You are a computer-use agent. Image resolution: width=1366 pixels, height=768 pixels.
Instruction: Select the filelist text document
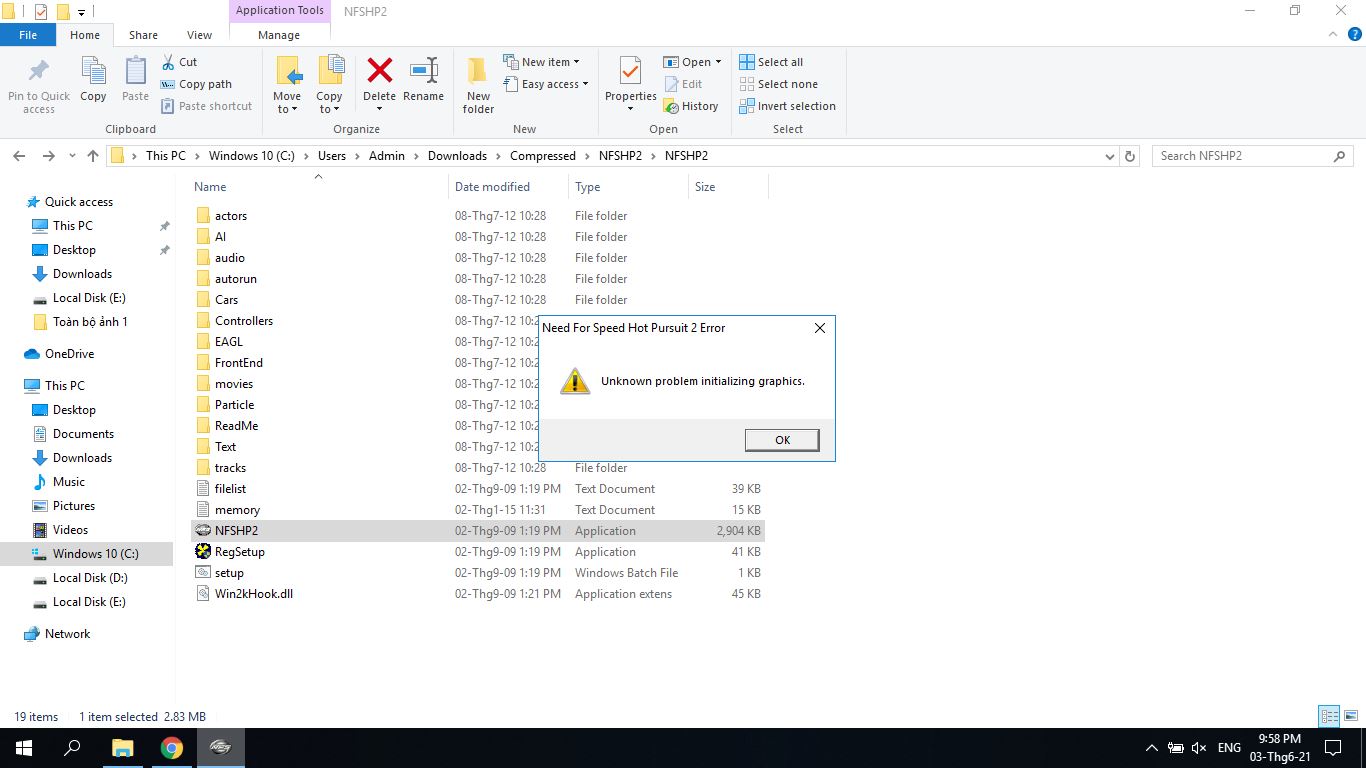click(478, 489)
